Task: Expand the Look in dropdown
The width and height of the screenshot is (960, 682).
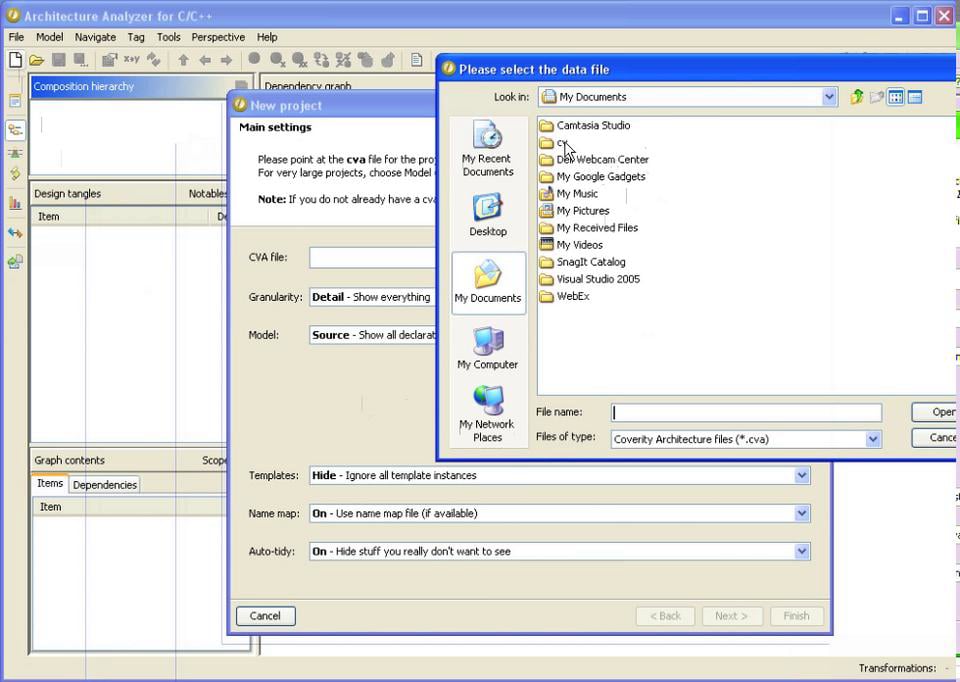Action: [829, 97]
